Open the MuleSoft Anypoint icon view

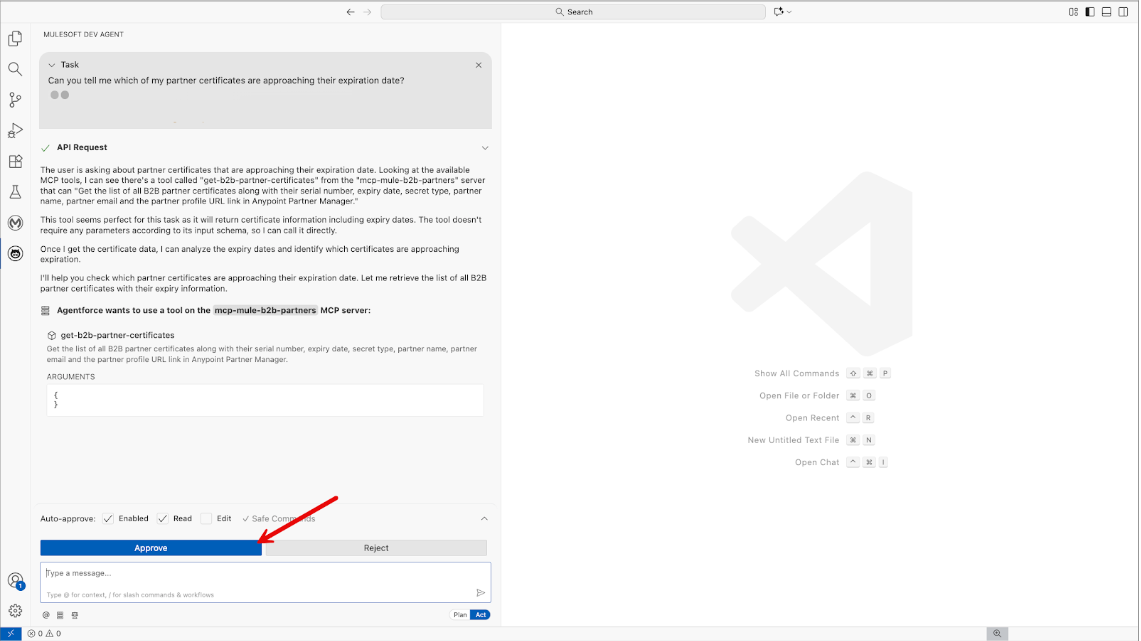click(15, 223)
